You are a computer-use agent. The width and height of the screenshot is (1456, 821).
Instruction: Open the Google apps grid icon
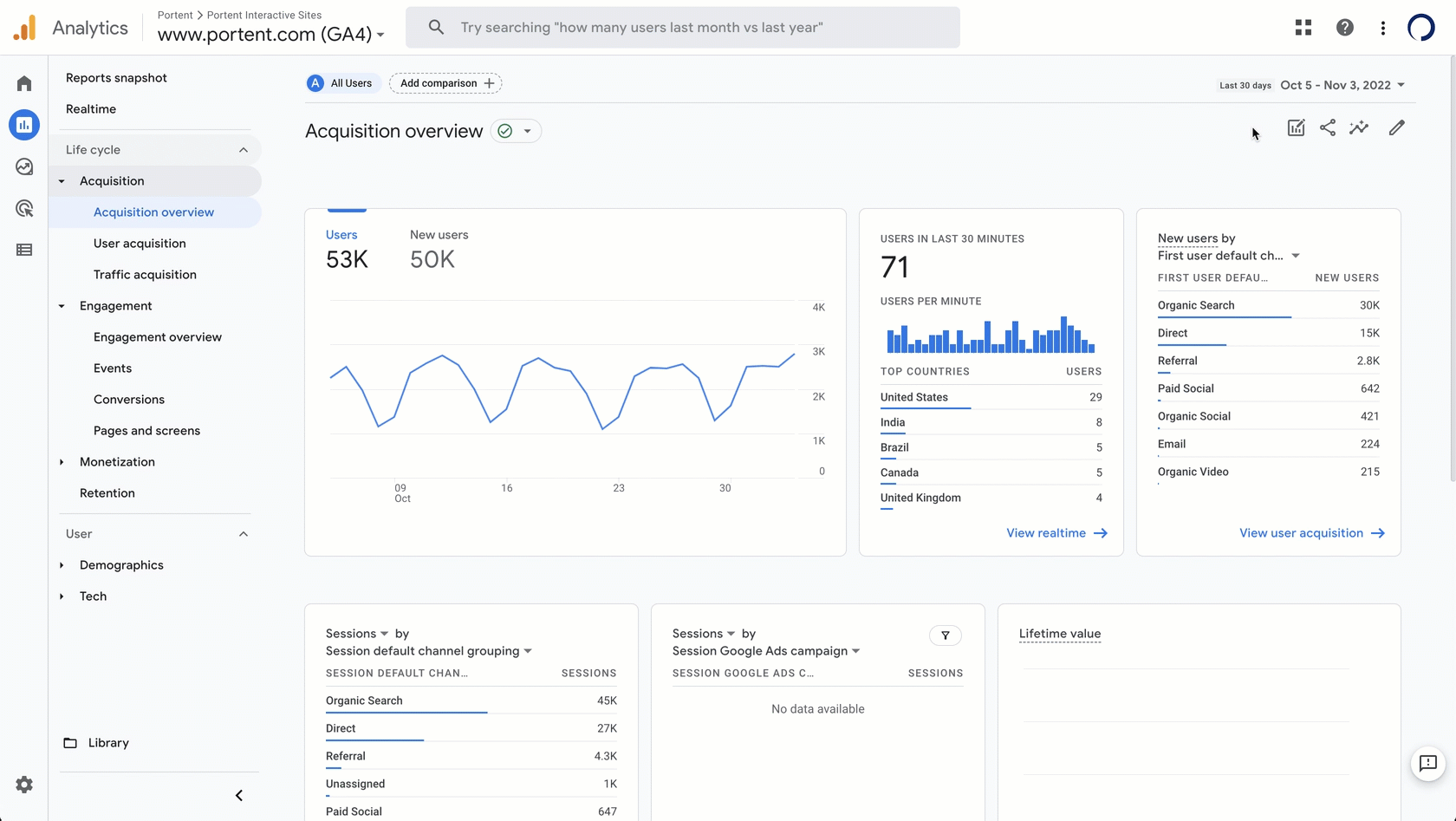point(1303,28)
